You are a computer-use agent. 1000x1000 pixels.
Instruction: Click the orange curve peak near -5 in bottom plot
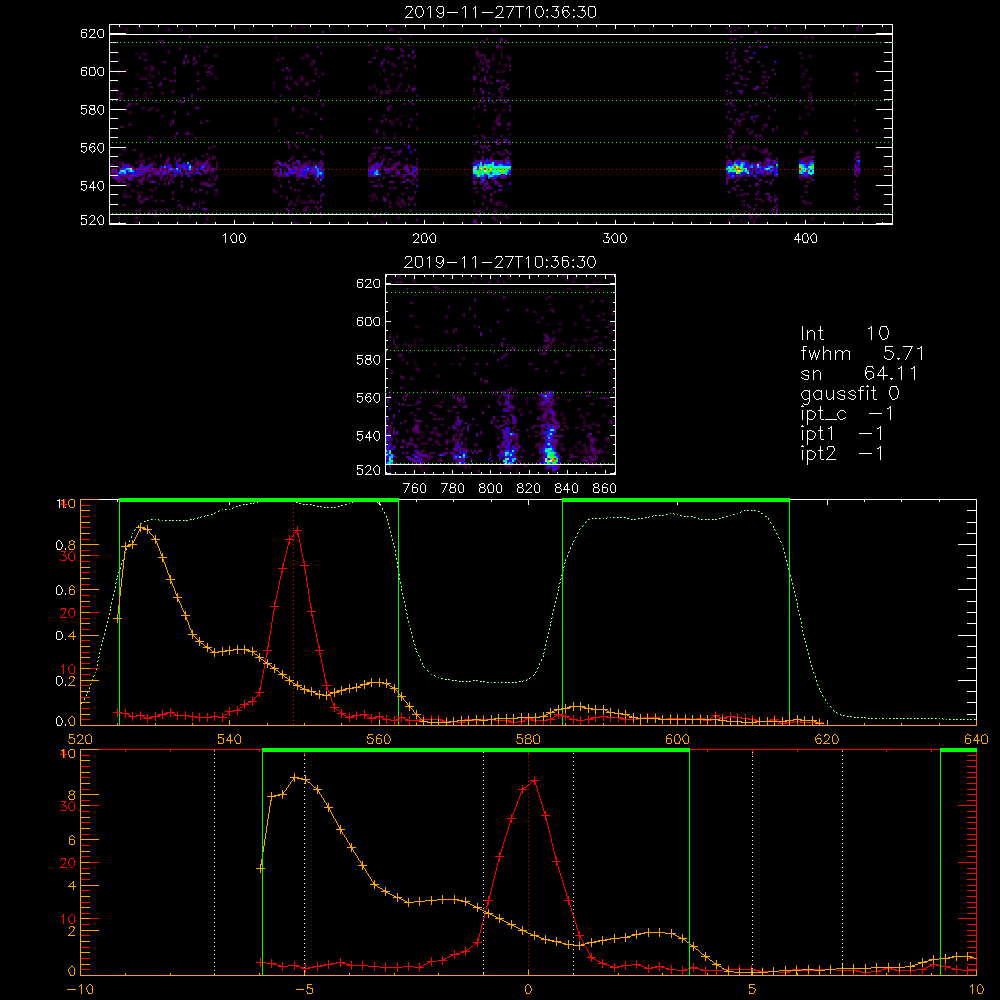[x=295, y=777]
